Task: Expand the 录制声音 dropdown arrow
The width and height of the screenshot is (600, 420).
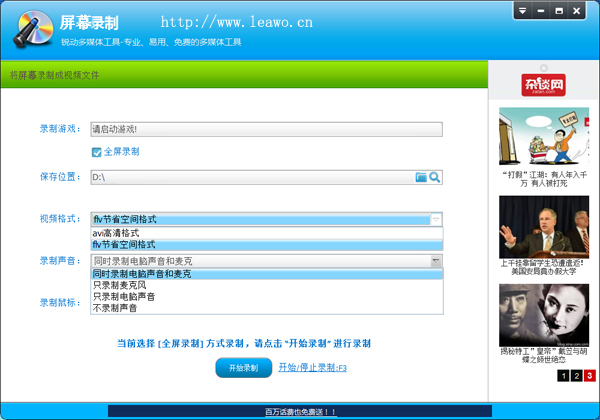Action: [x=435, y=260]
